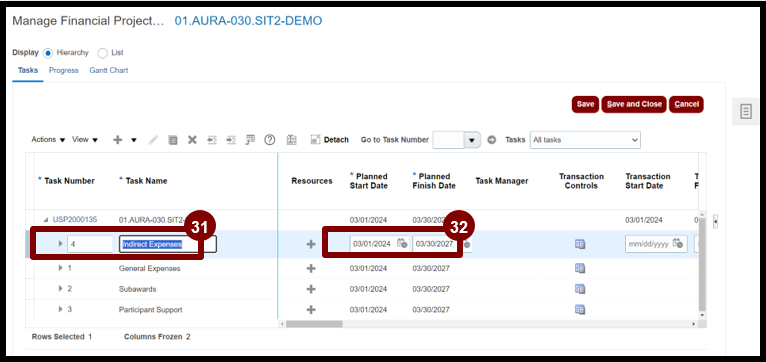
Task: Select the List display radio button
Action: click(102, 53)
